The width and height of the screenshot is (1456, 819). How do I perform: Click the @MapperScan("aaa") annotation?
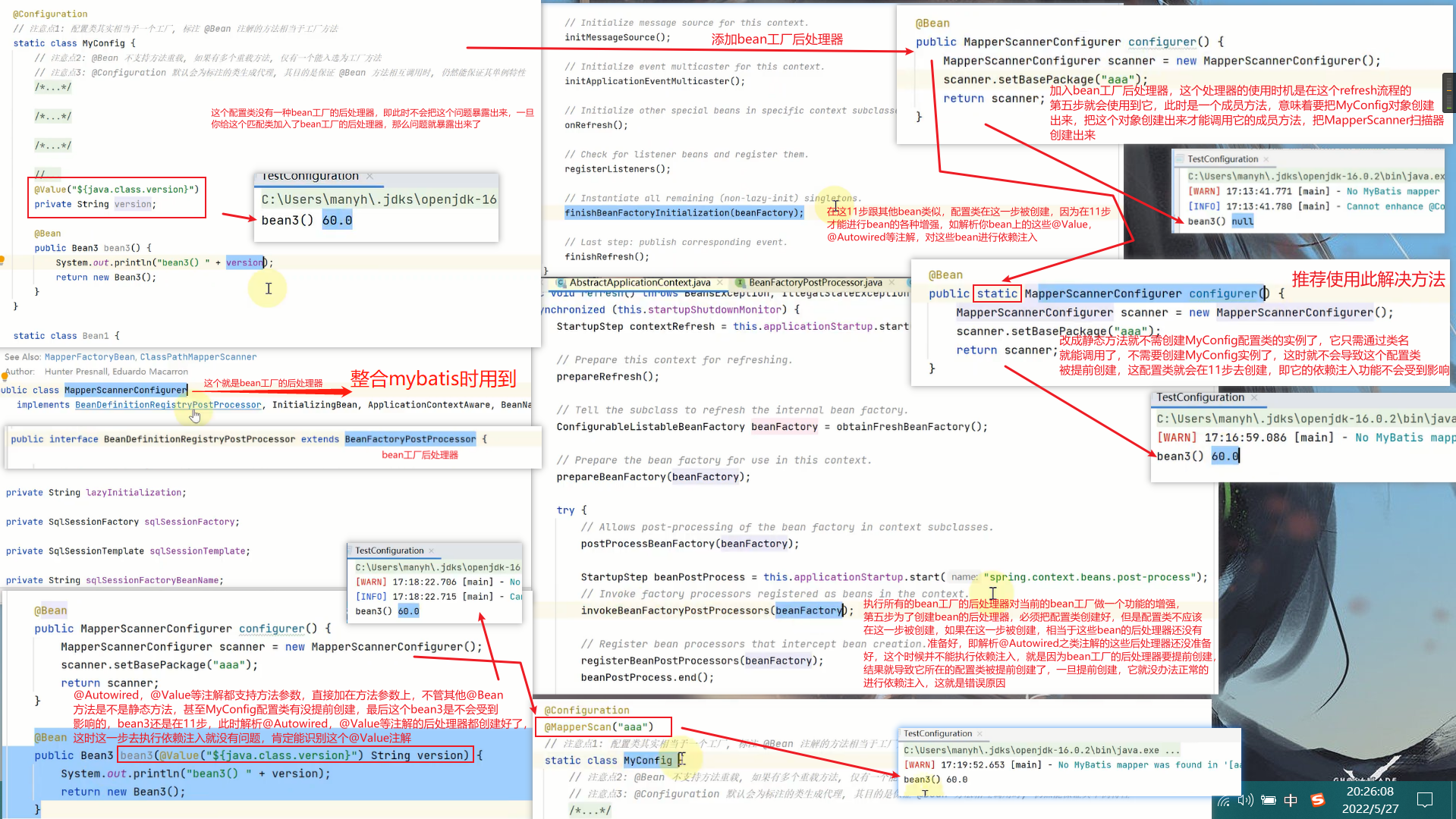click(599, 727)
